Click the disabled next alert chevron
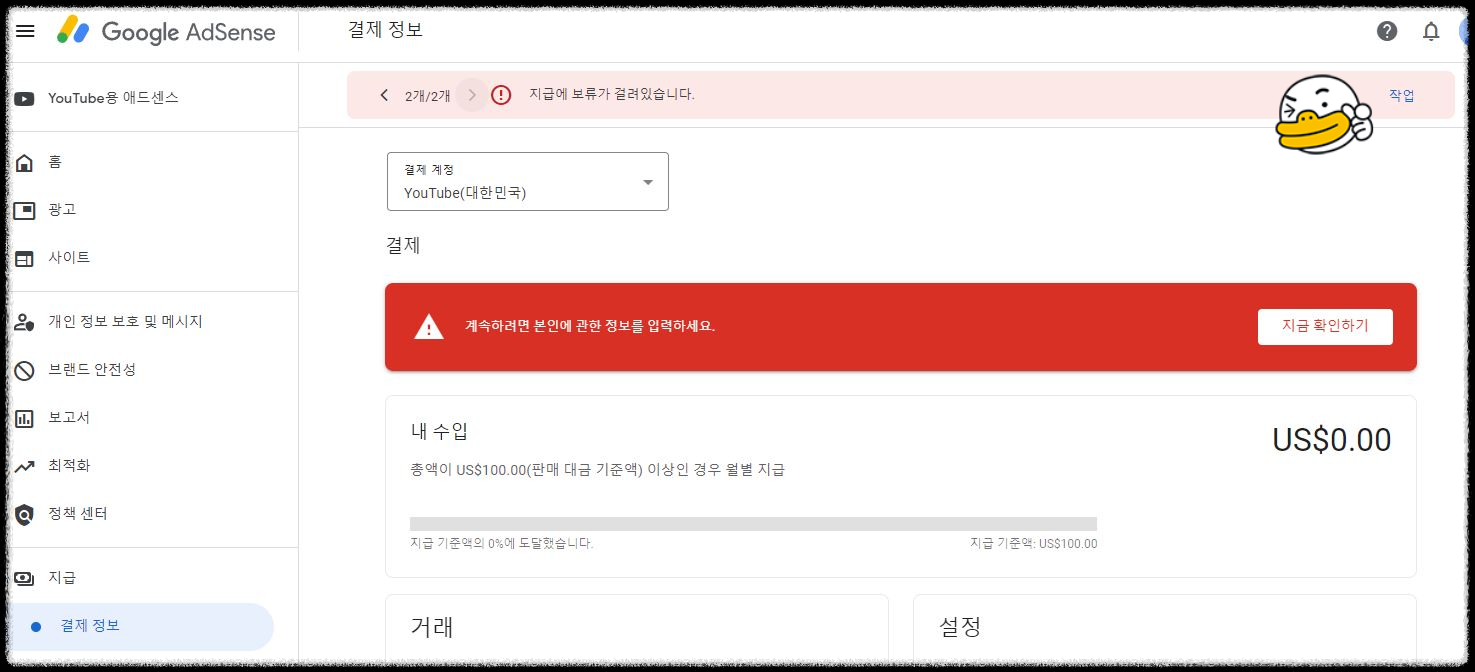This screenshot has width=1475, height=672. (472, 95)
